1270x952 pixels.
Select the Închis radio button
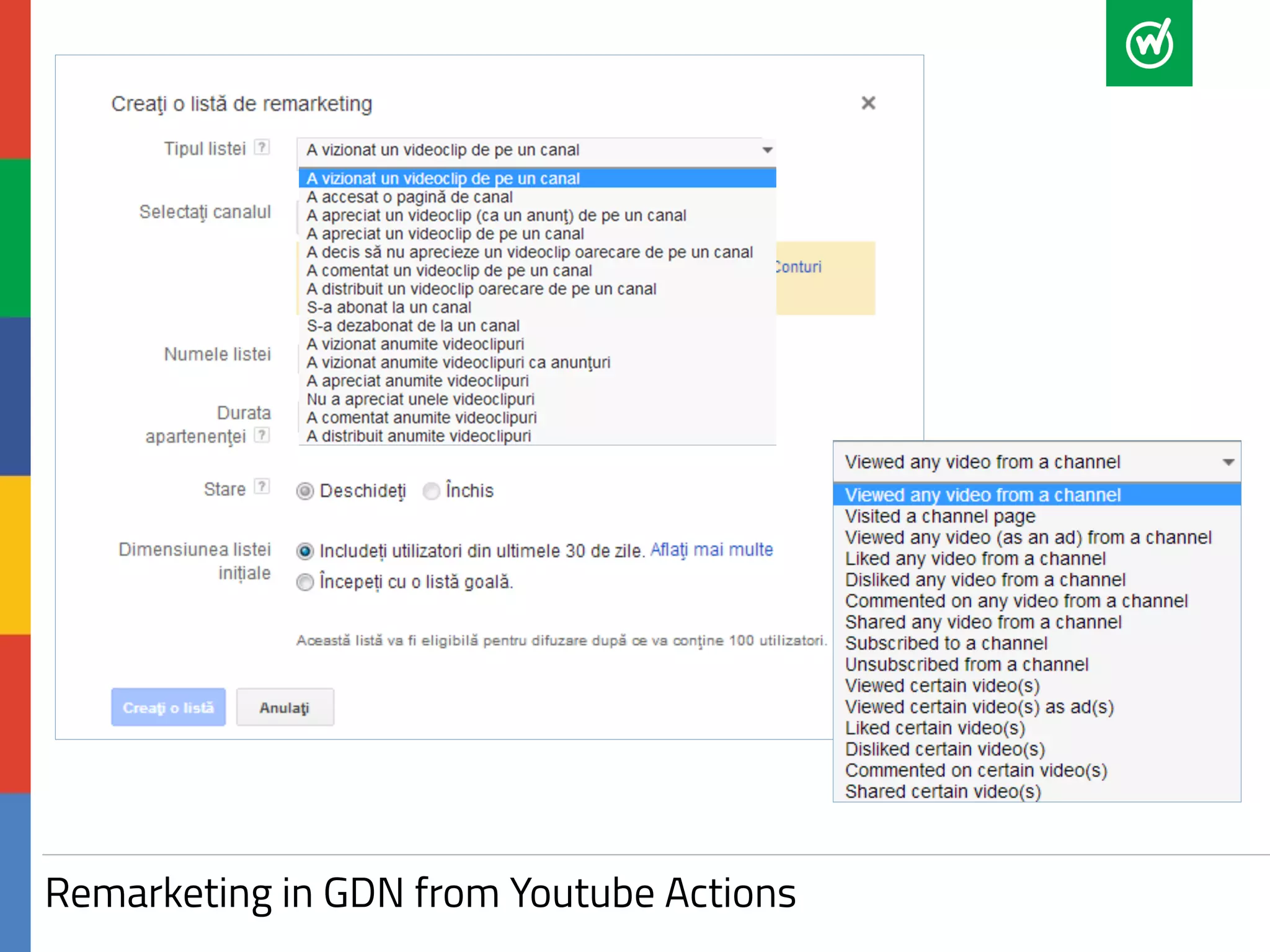(431, 491)
